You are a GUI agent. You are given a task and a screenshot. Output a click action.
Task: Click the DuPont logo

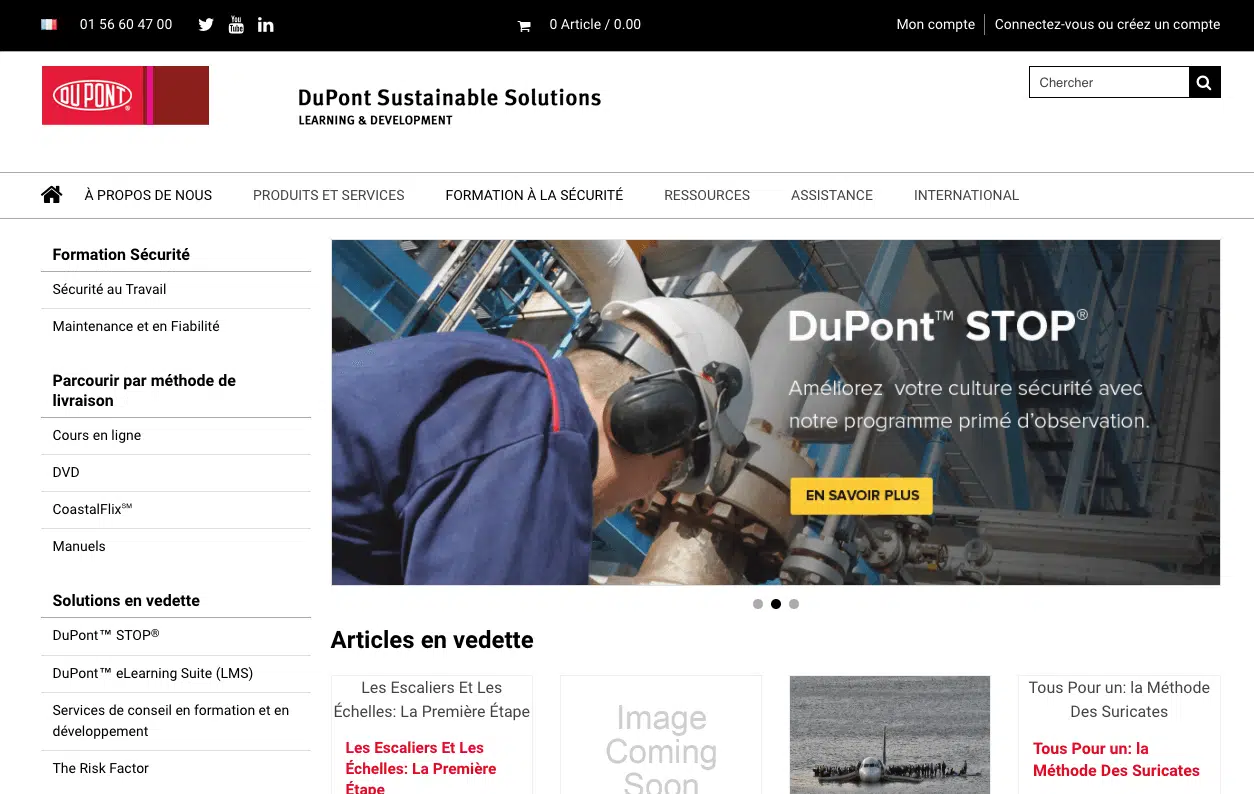point(125,95)
